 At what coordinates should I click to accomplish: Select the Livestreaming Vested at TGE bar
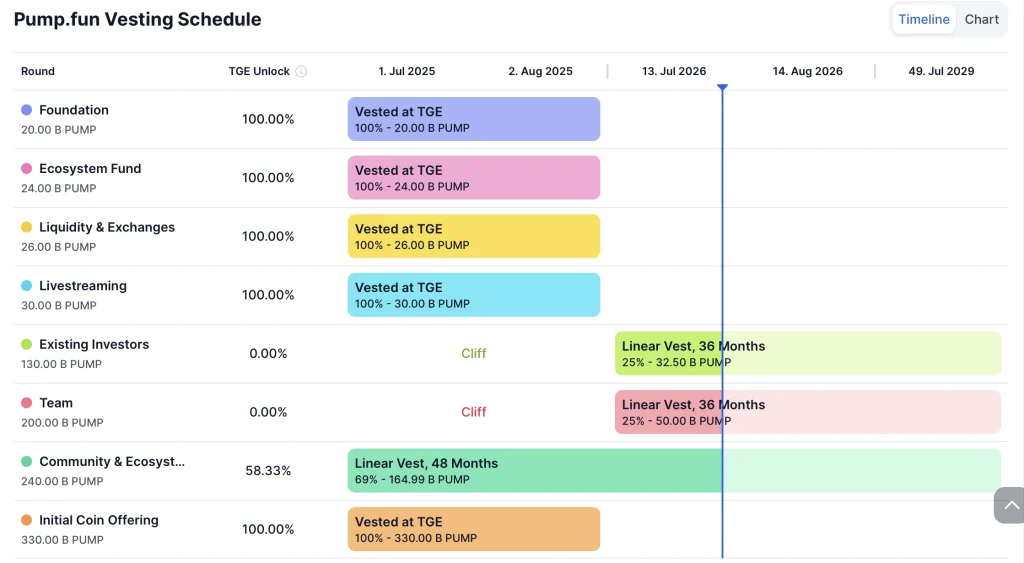click(473, 295)
